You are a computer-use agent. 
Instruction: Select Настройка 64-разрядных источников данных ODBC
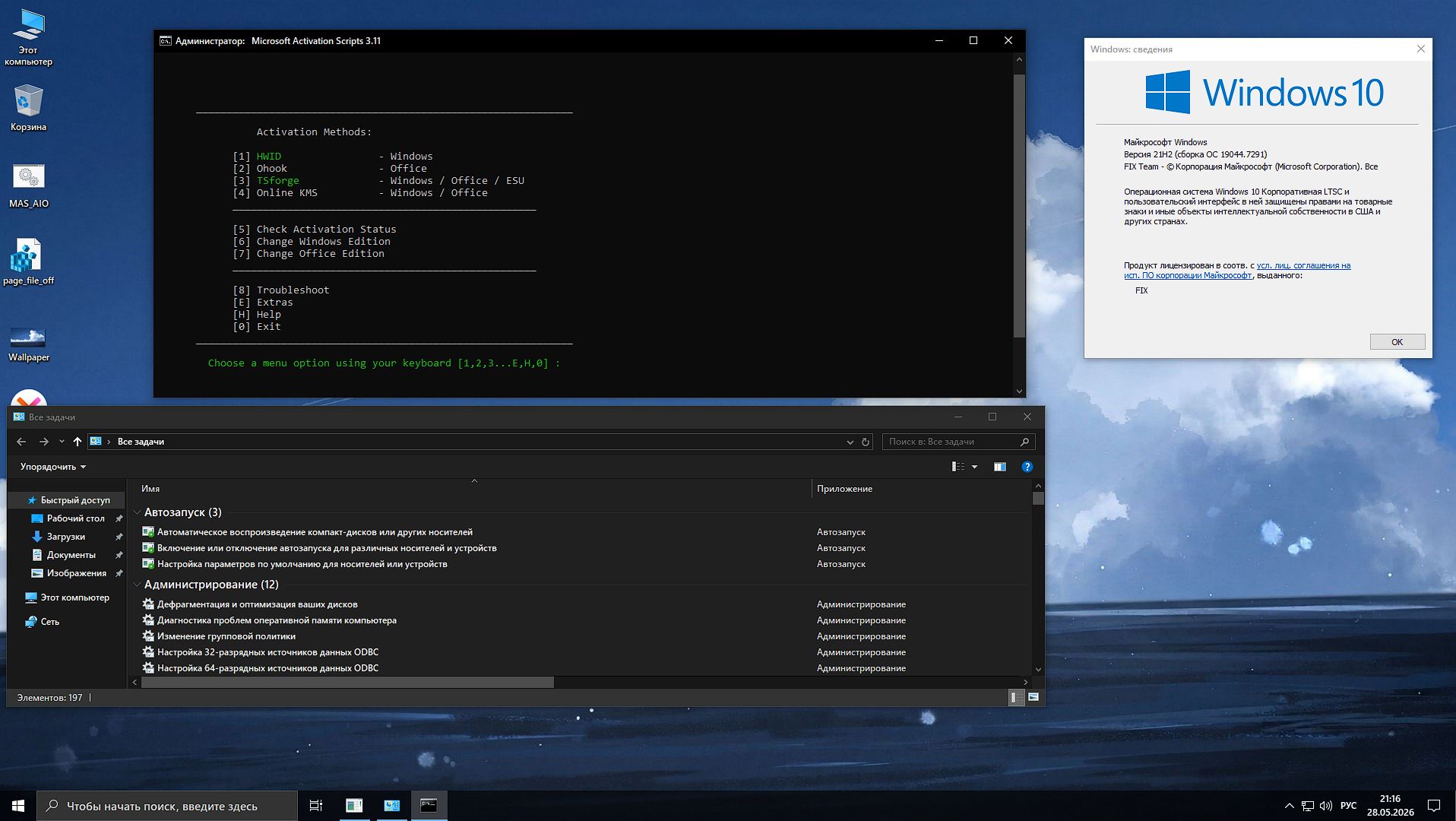point(267,668)
